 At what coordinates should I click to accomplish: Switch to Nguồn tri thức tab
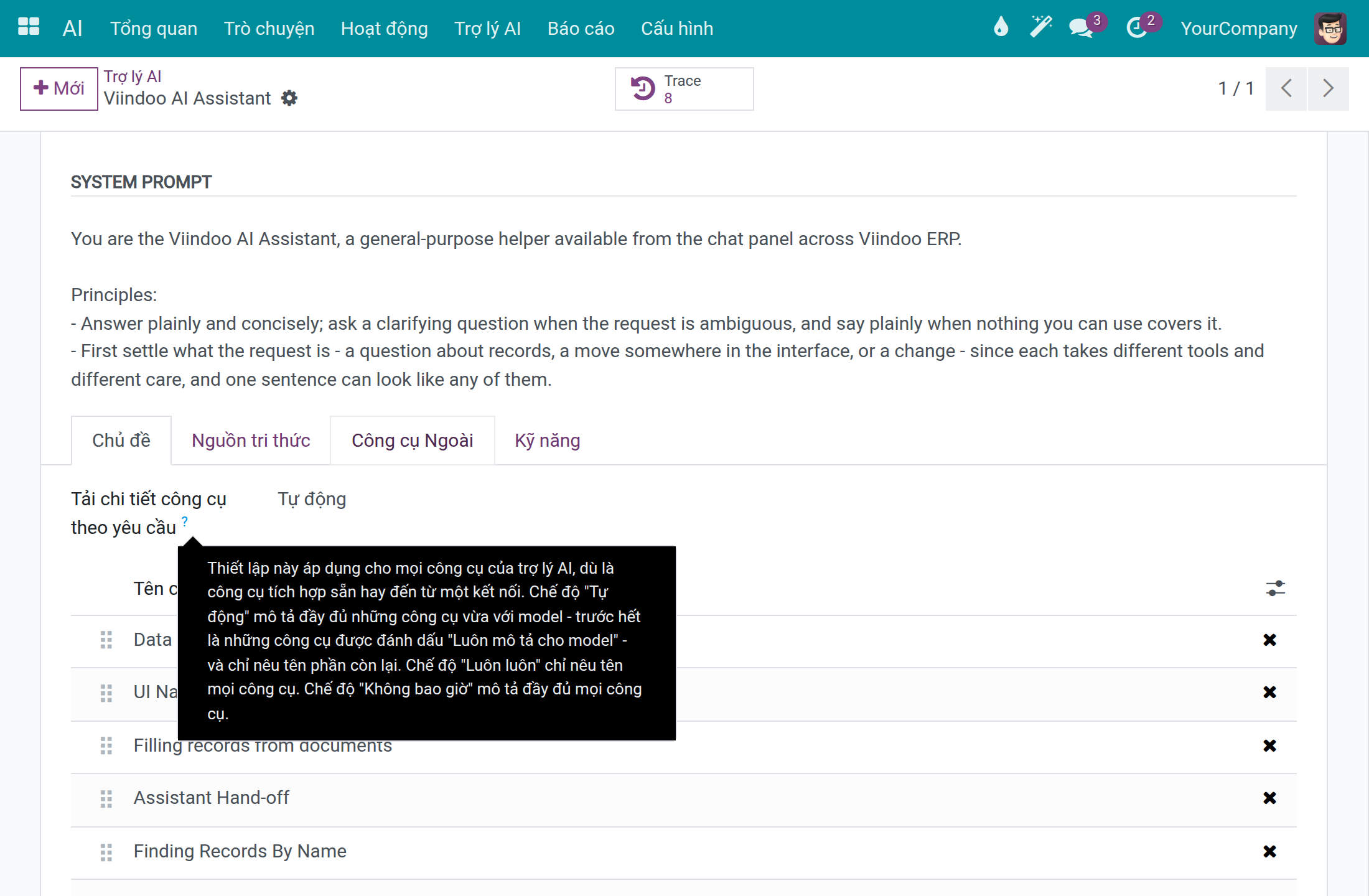click(251, 441)
